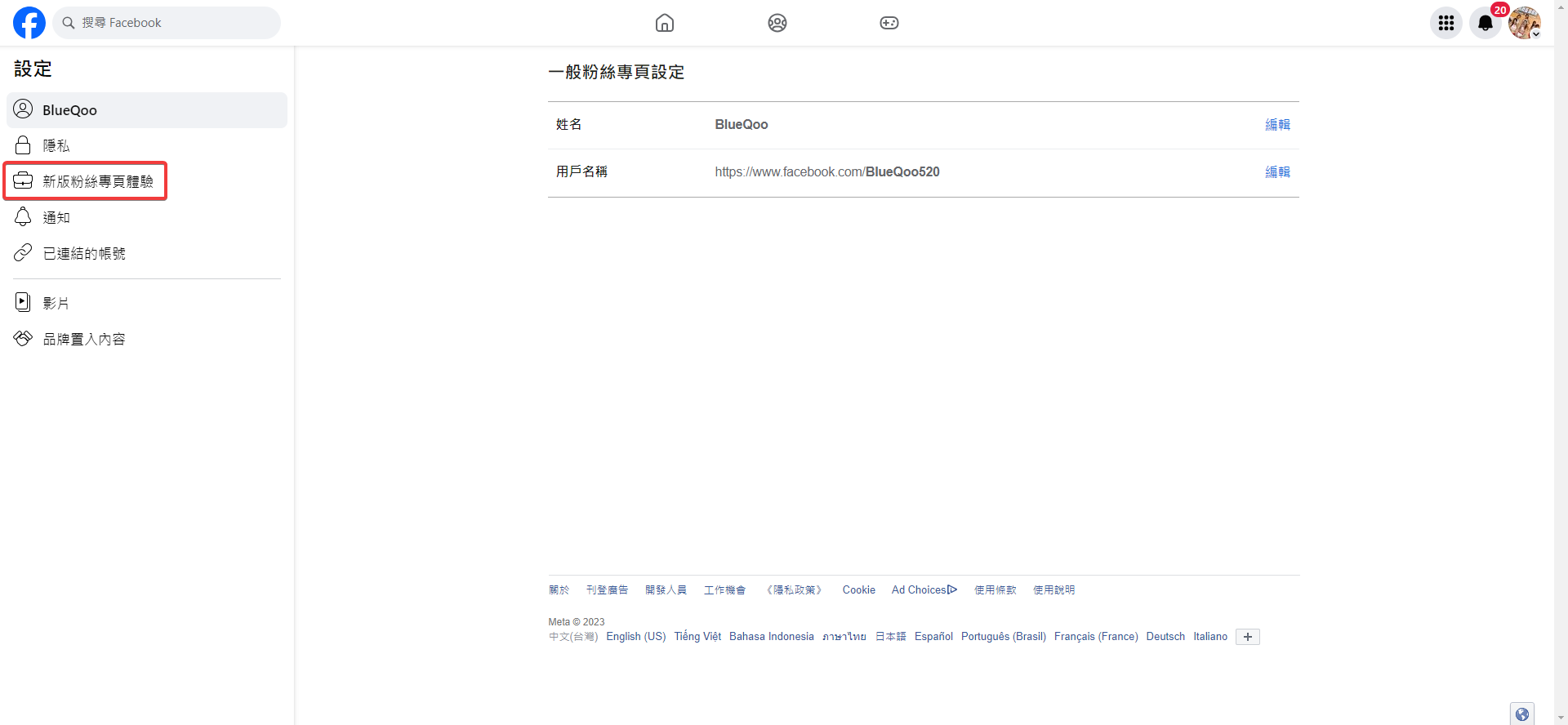Open 通知 notification settings

coord(56,218)
